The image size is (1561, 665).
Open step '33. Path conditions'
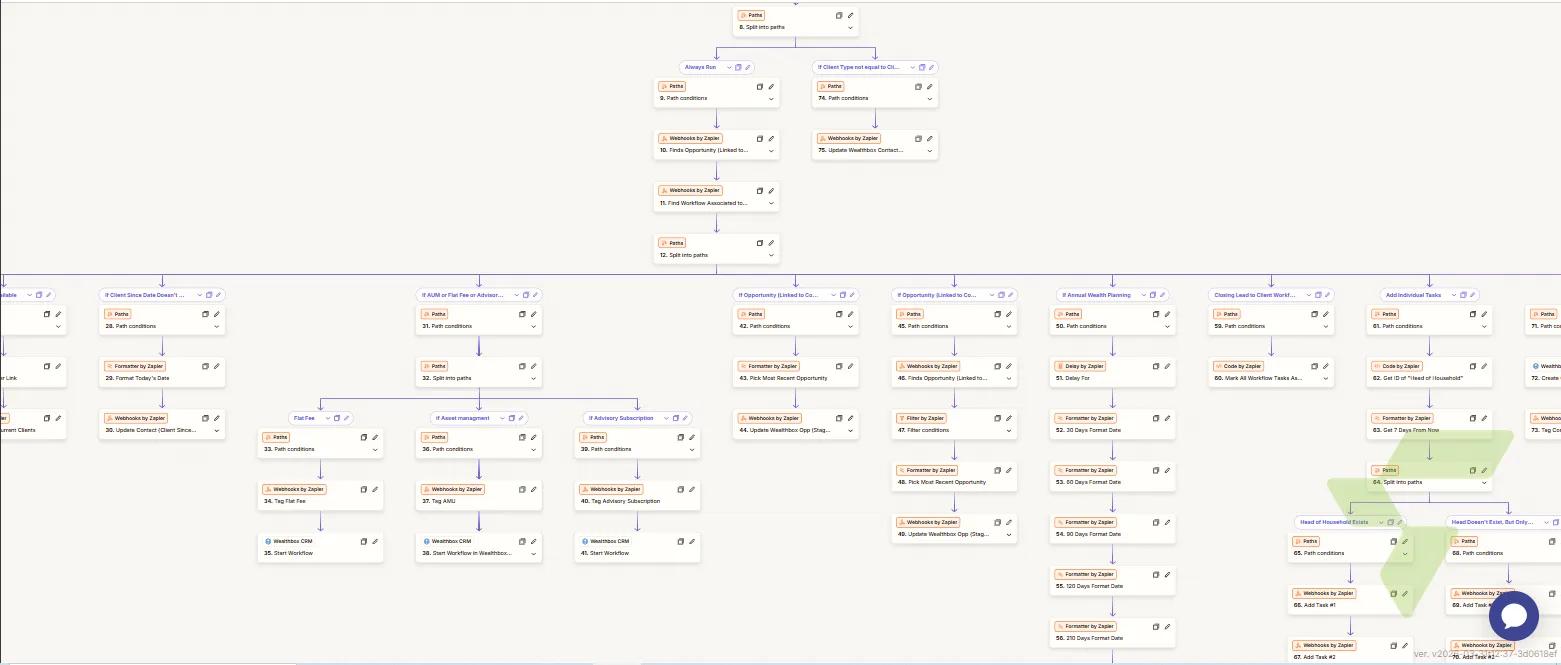[x=320, y=443]
